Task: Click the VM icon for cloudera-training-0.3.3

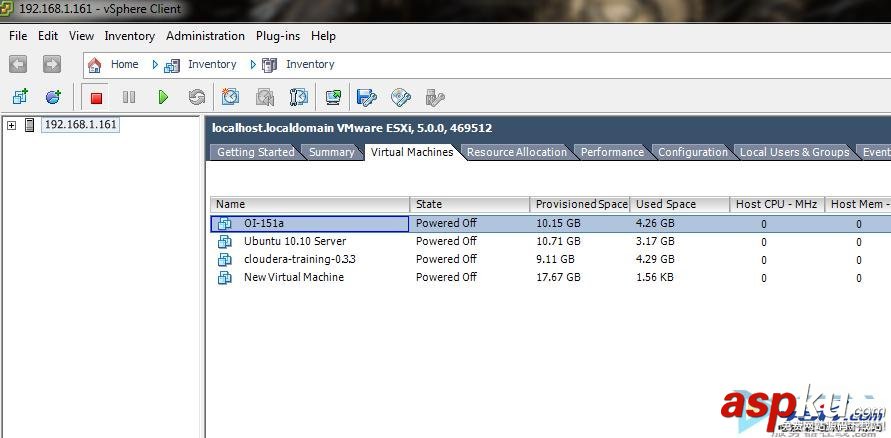Action: point(225,260)
